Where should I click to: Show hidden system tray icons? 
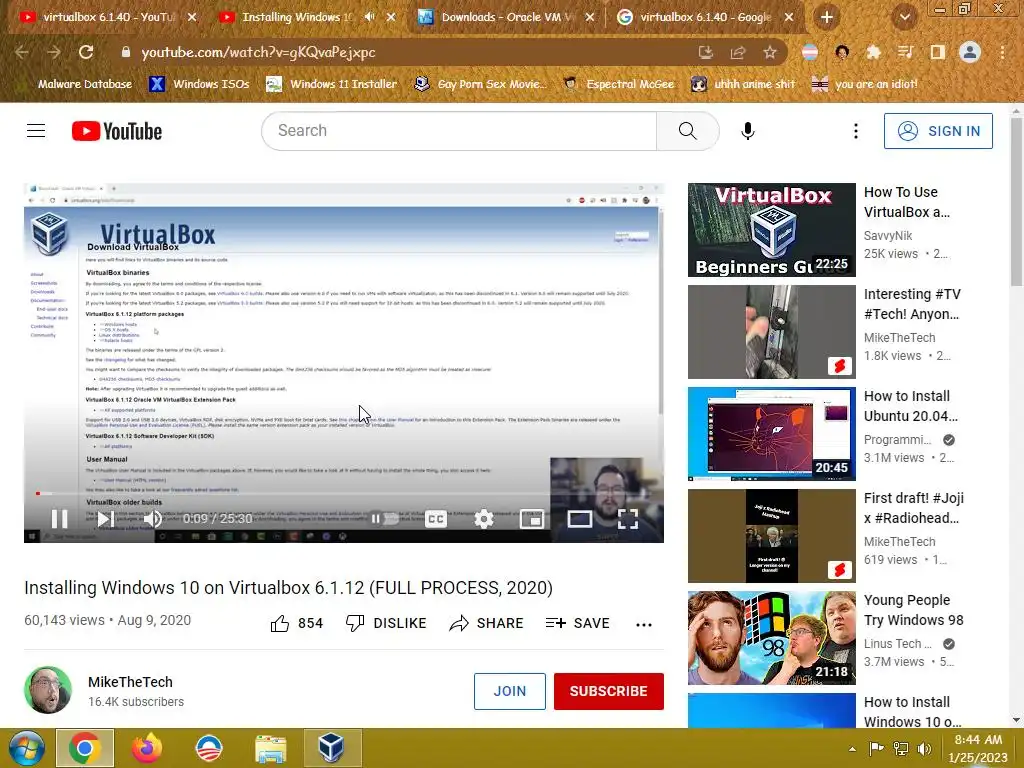pyautogui.click(x=852, y=749)
